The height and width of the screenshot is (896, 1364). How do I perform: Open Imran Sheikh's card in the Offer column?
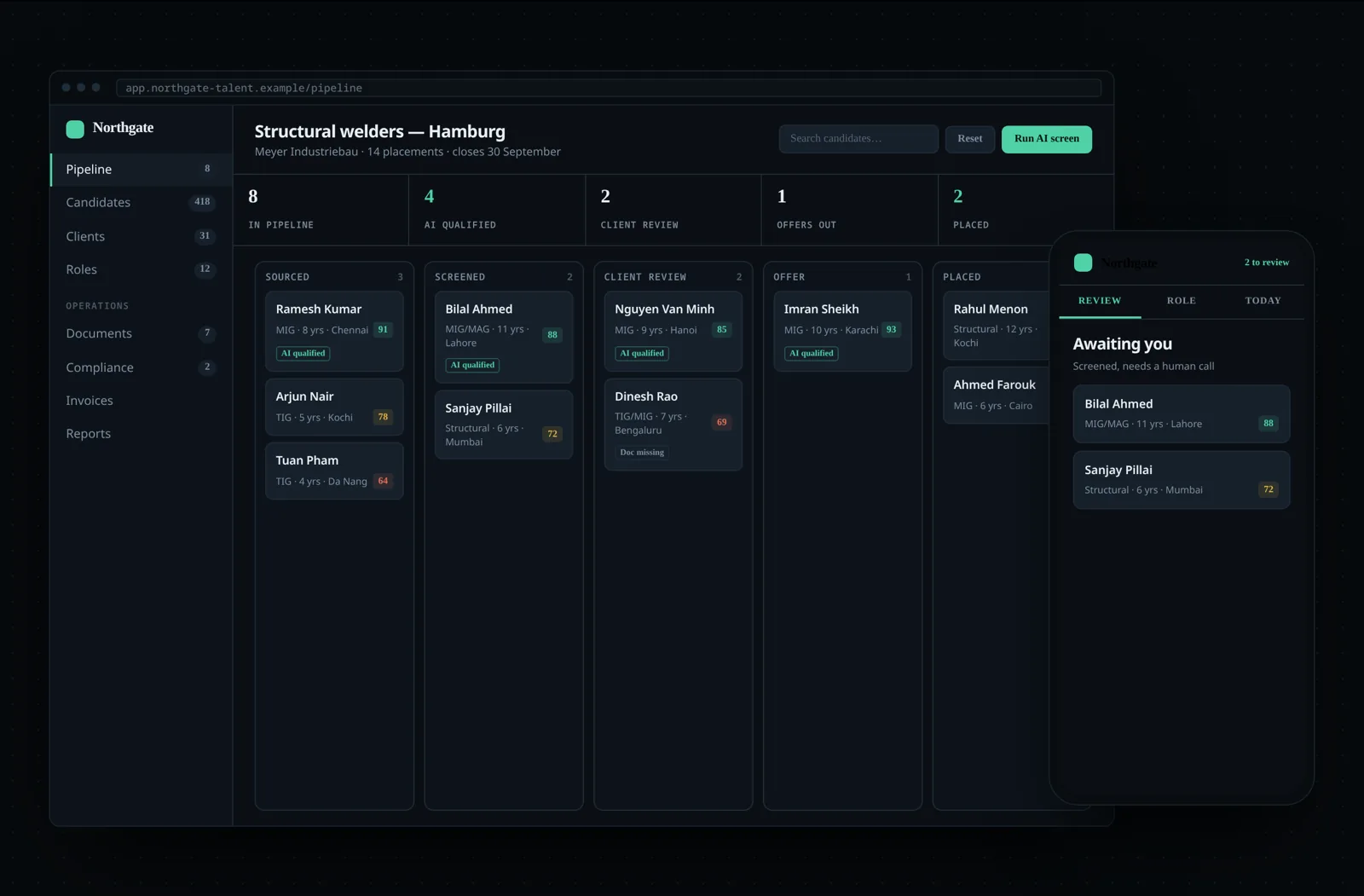pyautogui.click(x=842, y=331)
